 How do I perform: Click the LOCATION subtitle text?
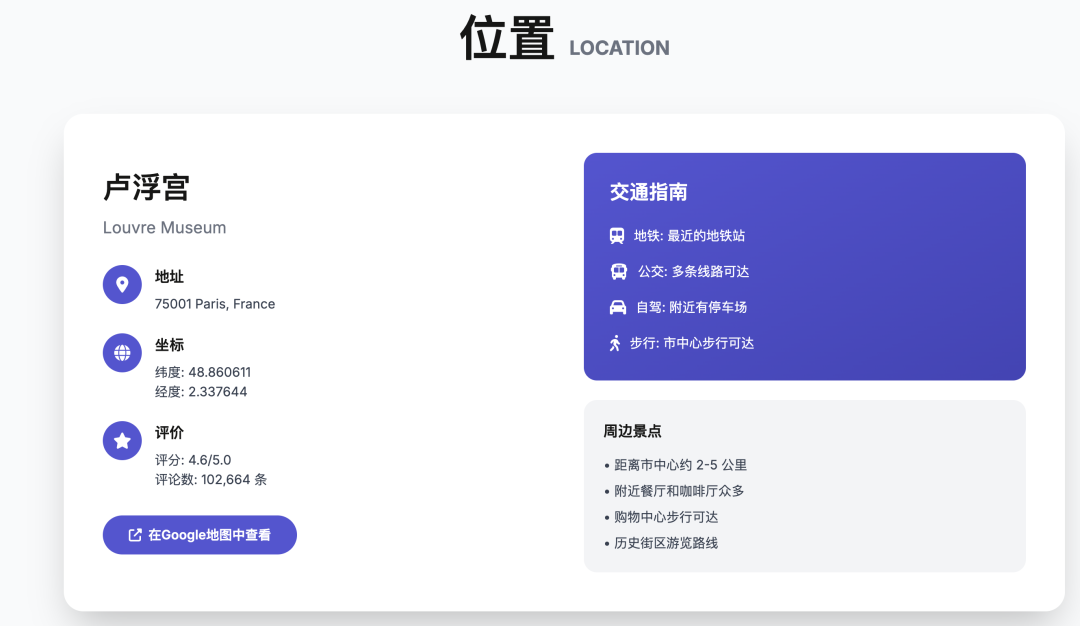619,48
